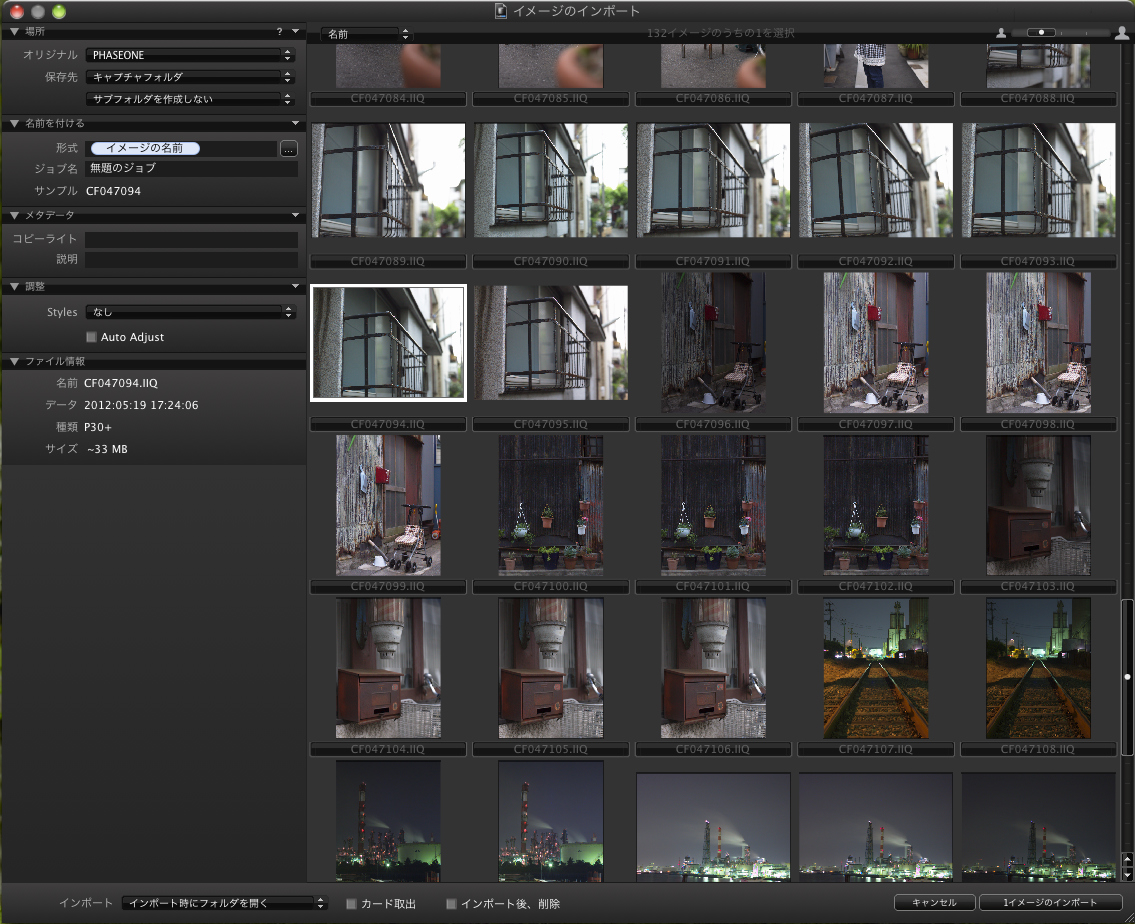Select thumbnail CF047090.IIQ

(x=551, y=180)
